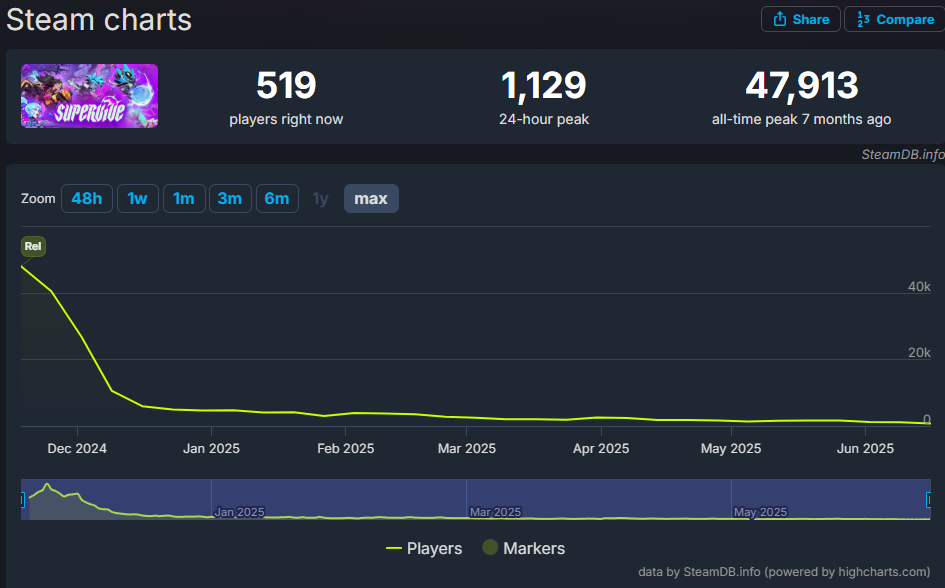Click the navigator Mar 2025 label
The width and height of the screenshot is (945, 588).
point(495,512)
